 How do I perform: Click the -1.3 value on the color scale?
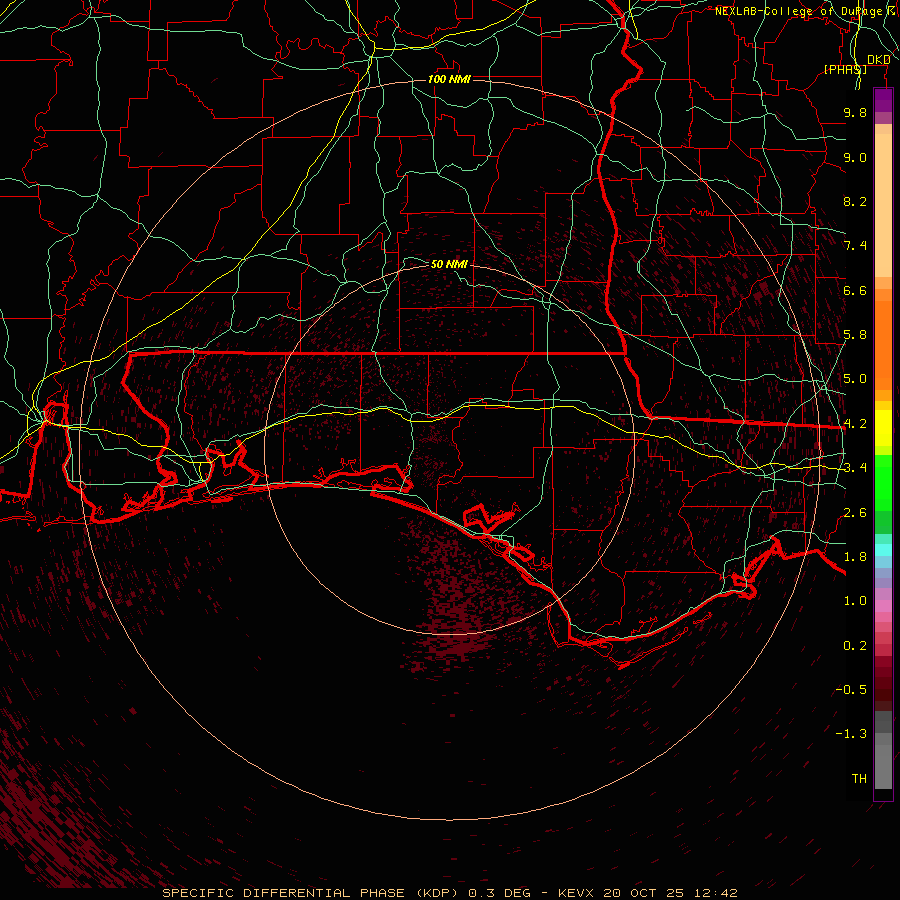[x=851, y=734]
